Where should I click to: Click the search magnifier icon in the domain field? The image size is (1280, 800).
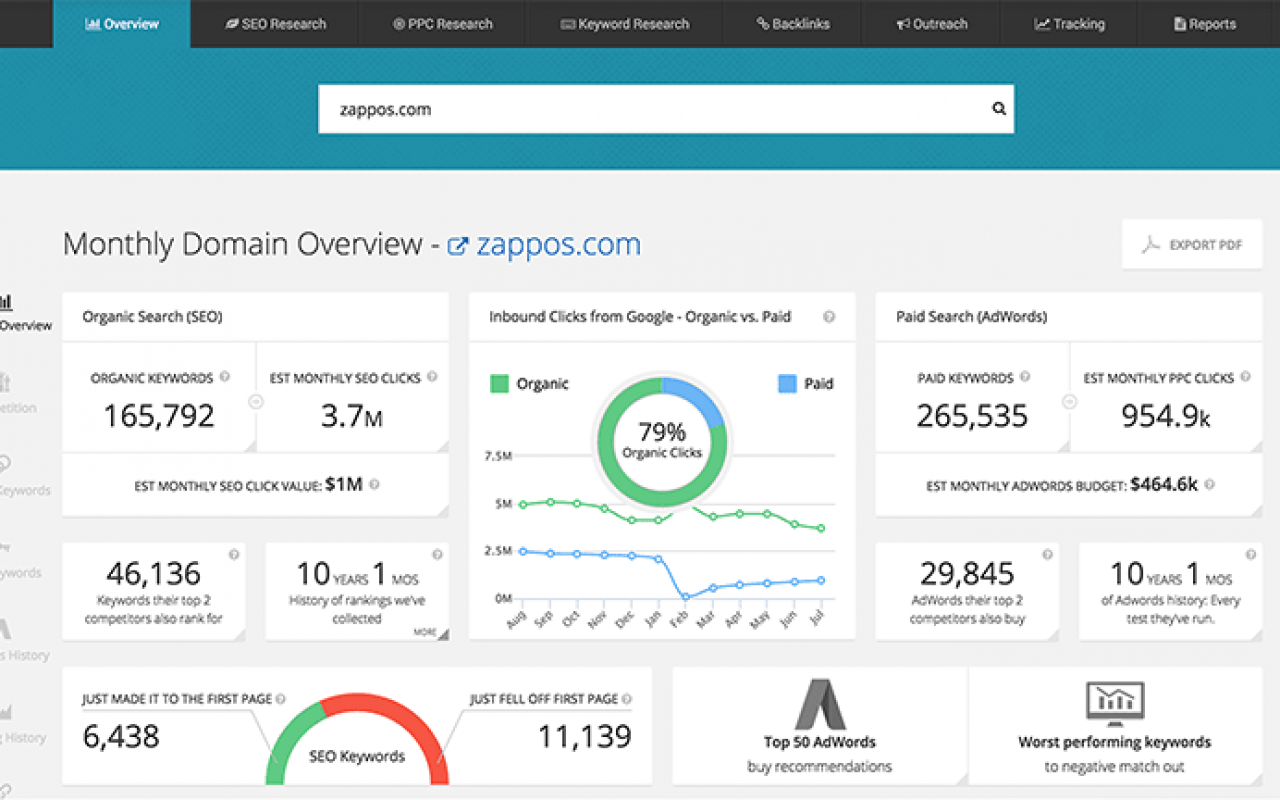(998, 109)
